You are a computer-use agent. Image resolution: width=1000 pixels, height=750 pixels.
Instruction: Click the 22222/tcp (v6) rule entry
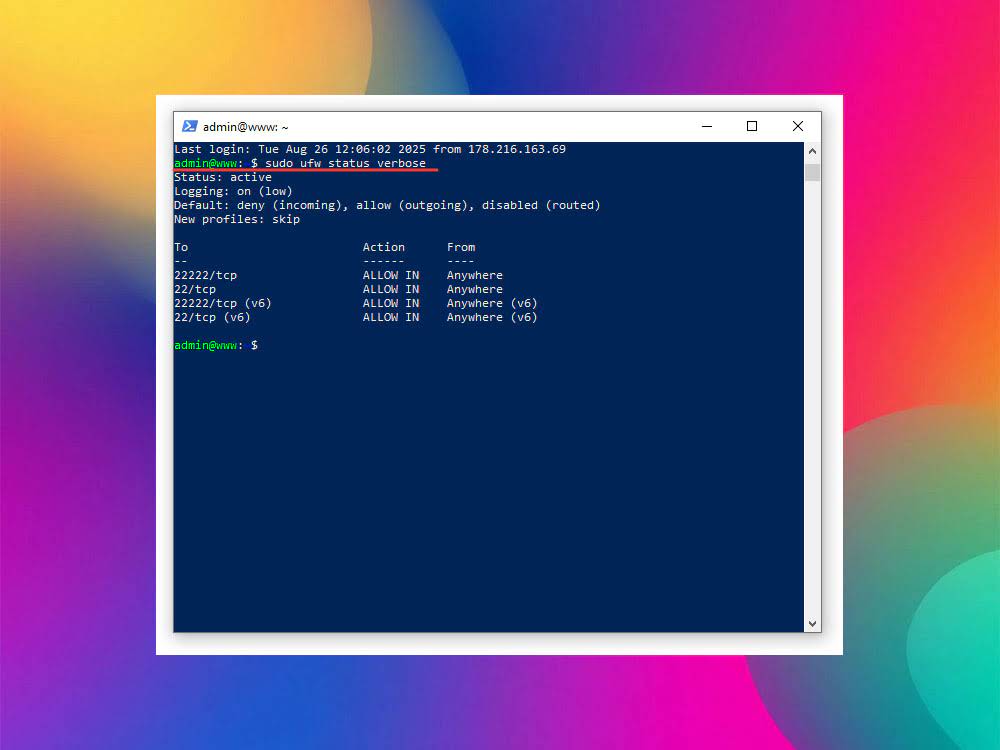pyautogui.click(x=223, y=304)
